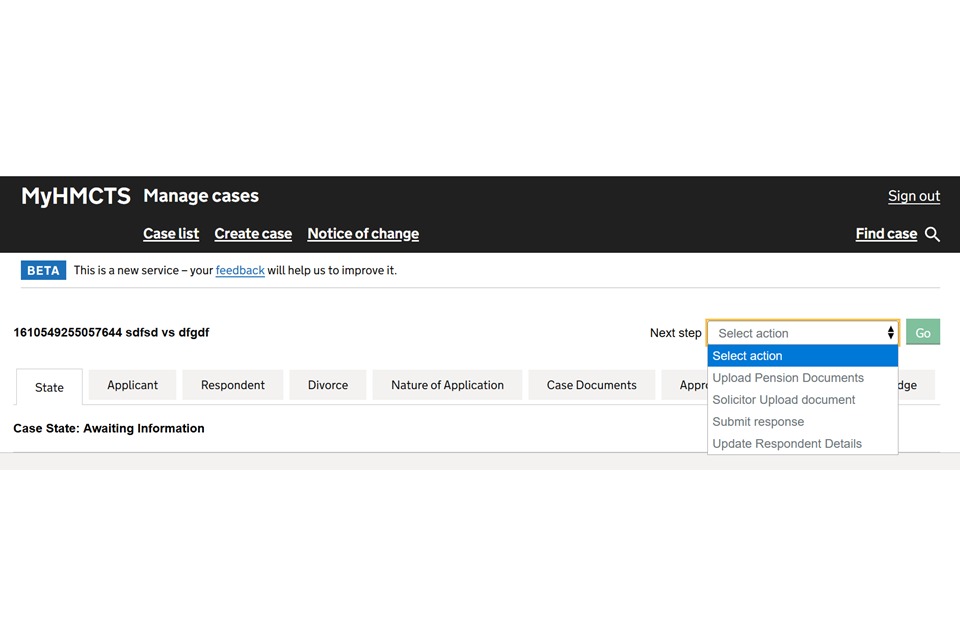
Task: Switch to the Applicant tab
Action: 132,385
